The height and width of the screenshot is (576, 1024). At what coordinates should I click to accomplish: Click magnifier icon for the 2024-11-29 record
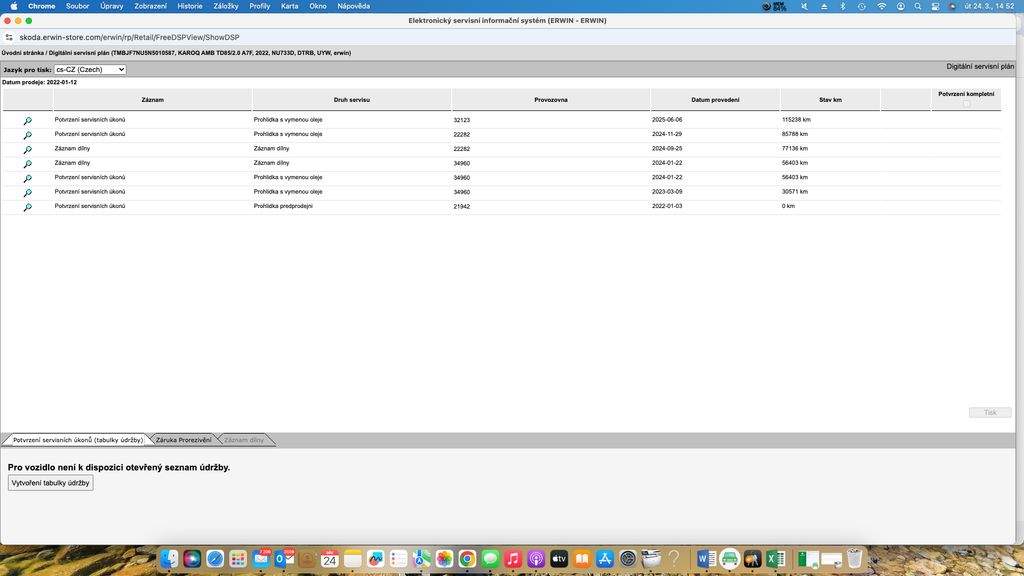point(27,135)
